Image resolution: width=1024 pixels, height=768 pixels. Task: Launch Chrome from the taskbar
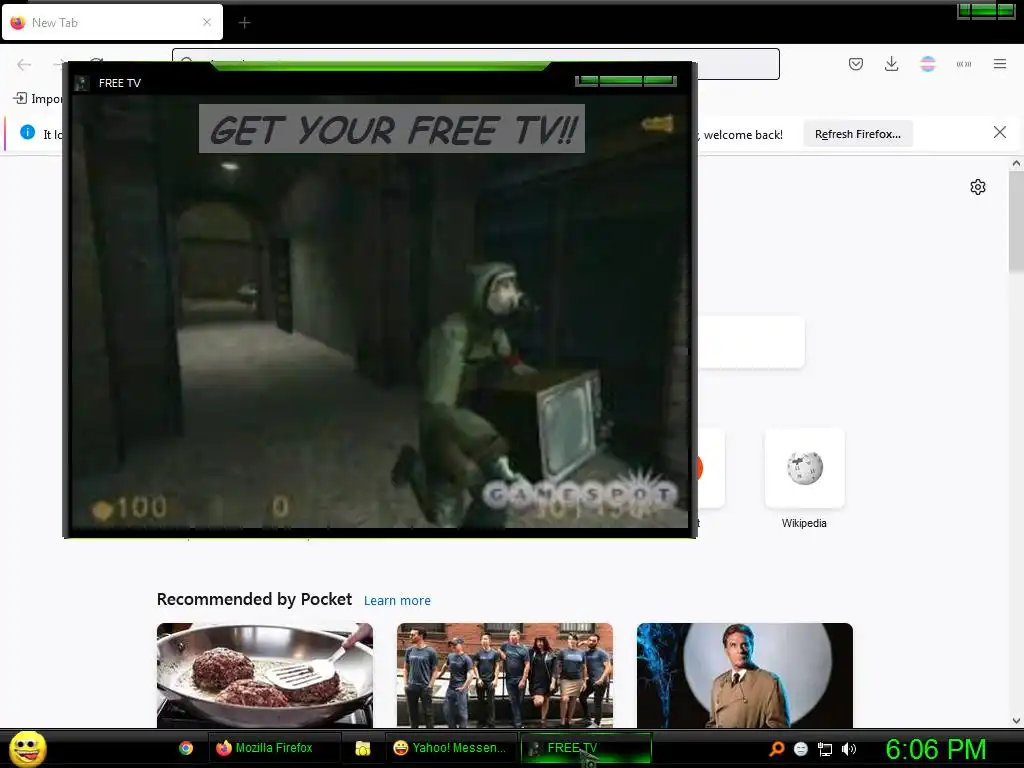tap(186, 748)
